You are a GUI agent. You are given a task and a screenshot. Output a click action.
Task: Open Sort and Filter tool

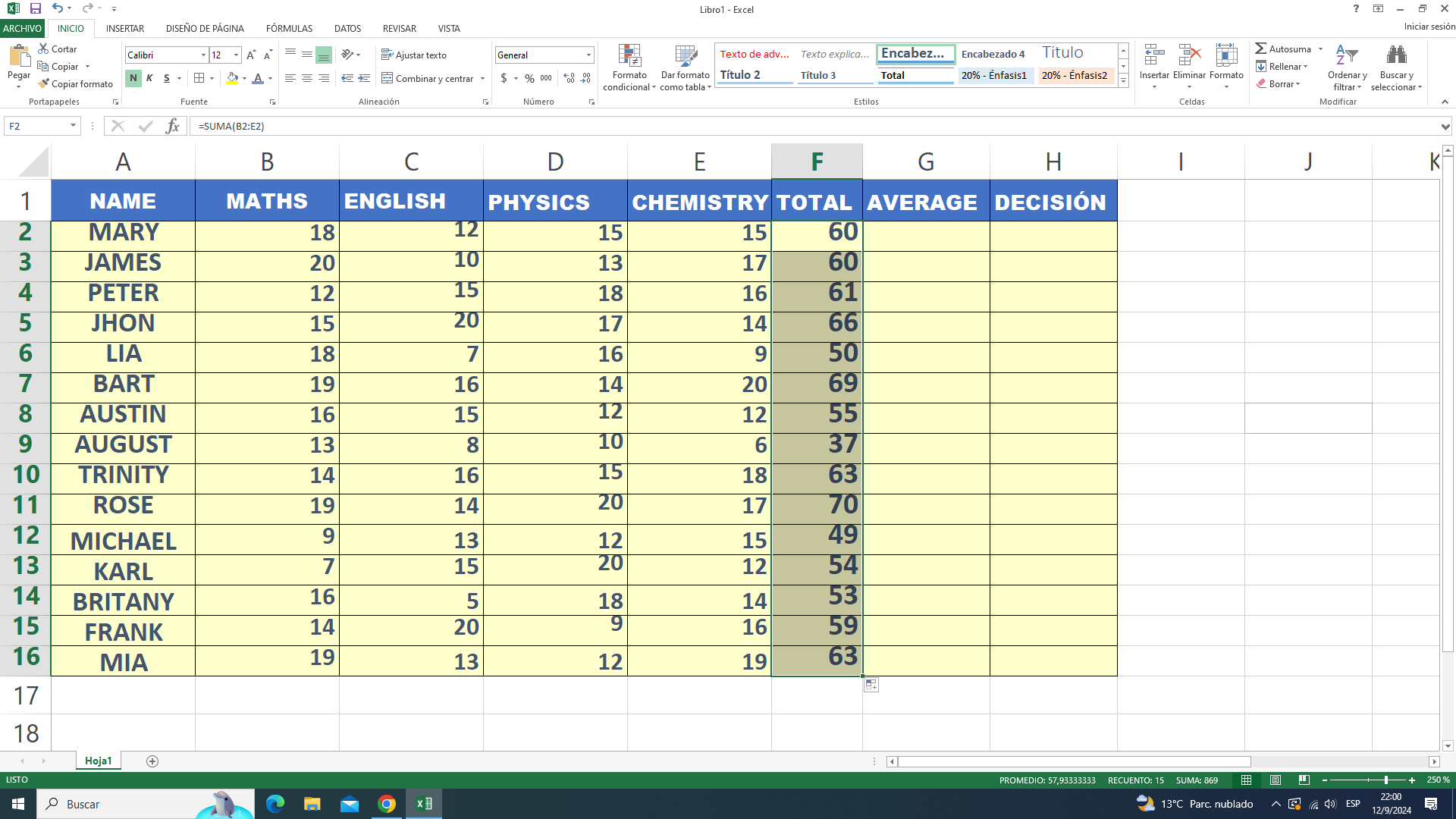pos(1347,56)
